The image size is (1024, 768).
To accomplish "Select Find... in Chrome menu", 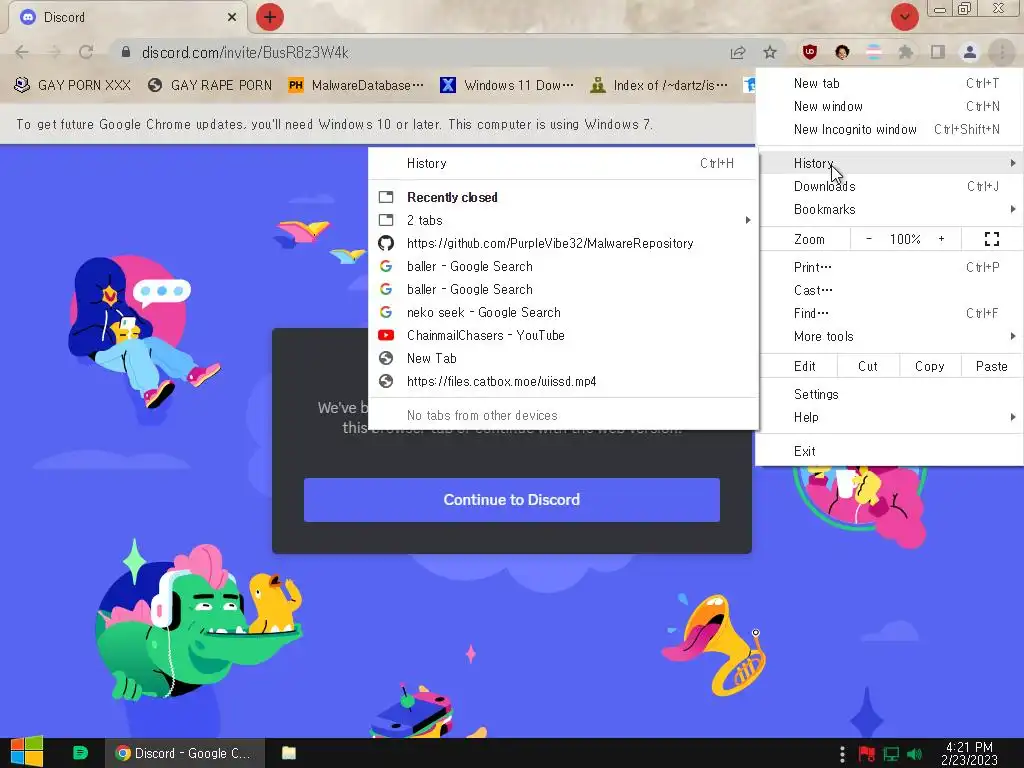I will [x=889, y=313].
